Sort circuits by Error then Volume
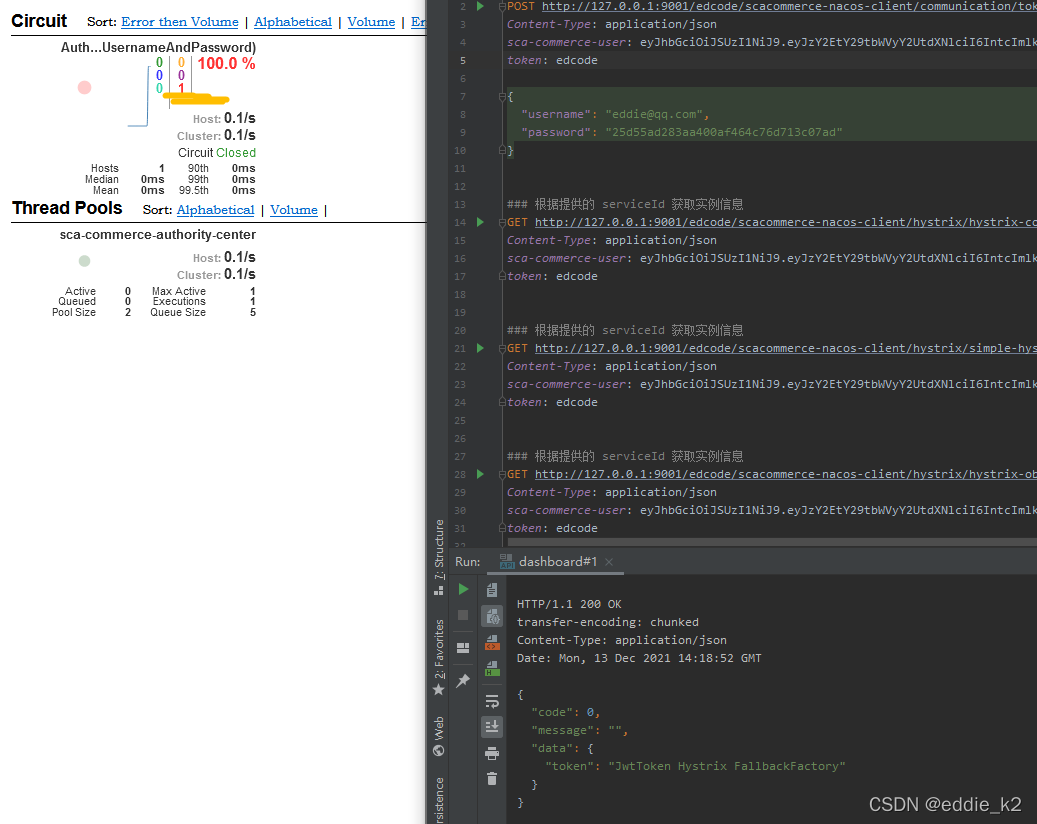This screenshot has height=824, width=1037. tap(180, 22)
